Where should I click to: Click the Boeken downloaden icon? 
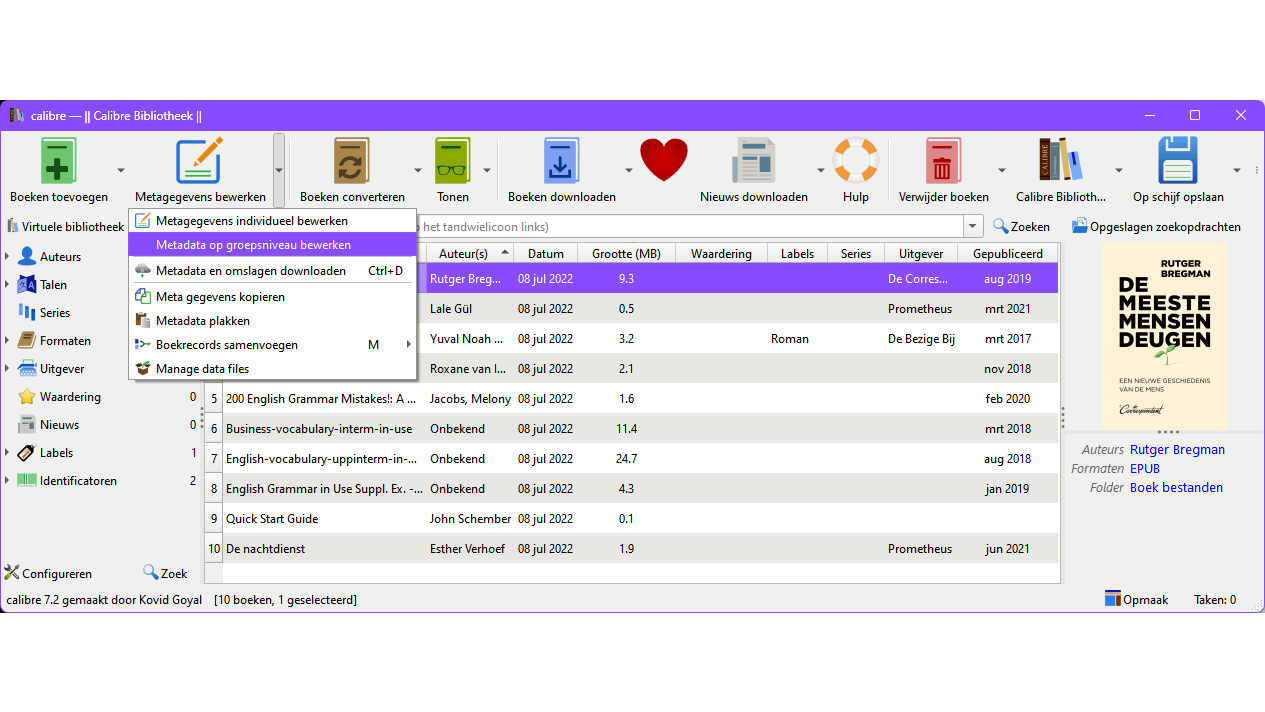[561, 161]
